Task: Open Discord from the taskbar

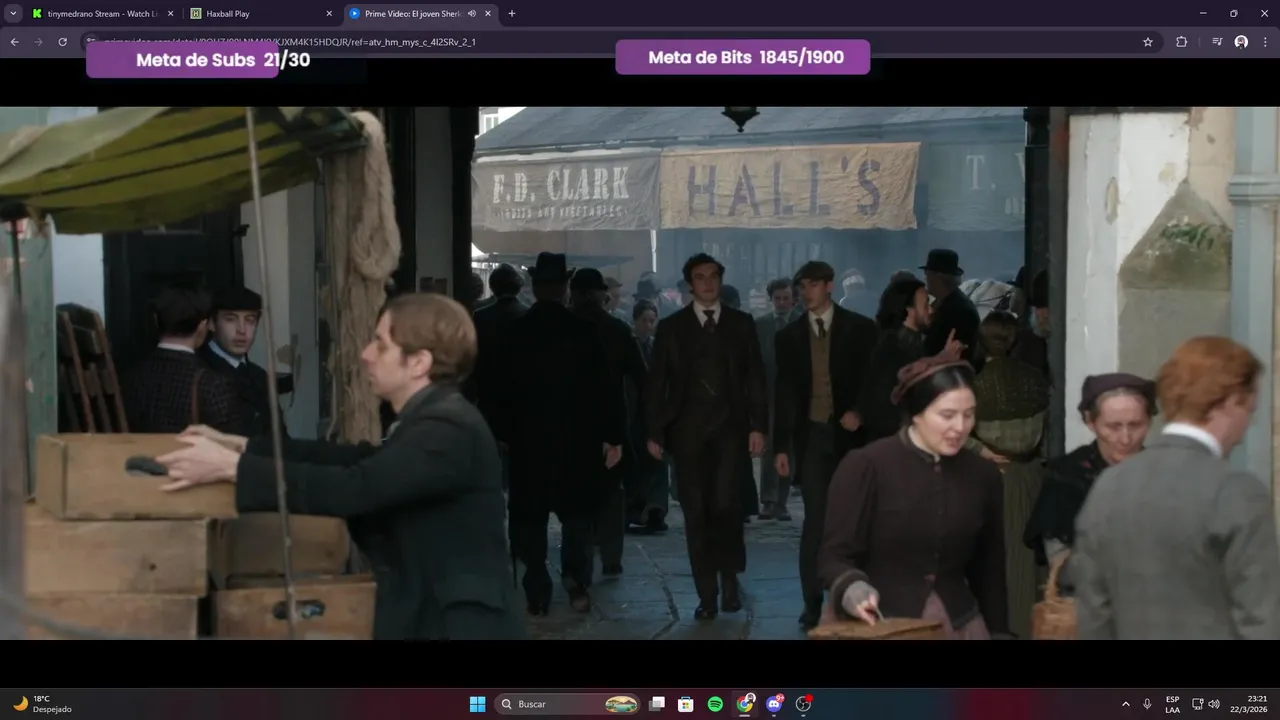Action: (774, 704)
